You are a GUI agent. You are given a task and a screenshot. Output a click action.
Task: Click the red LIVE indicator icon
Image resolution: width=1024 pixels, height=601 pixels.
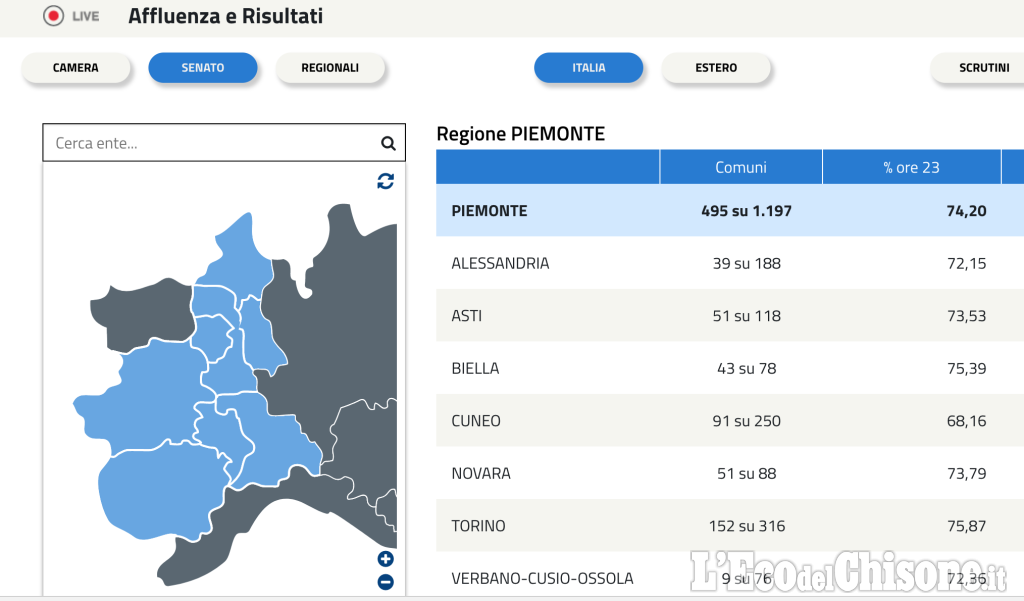pos(54,16)
